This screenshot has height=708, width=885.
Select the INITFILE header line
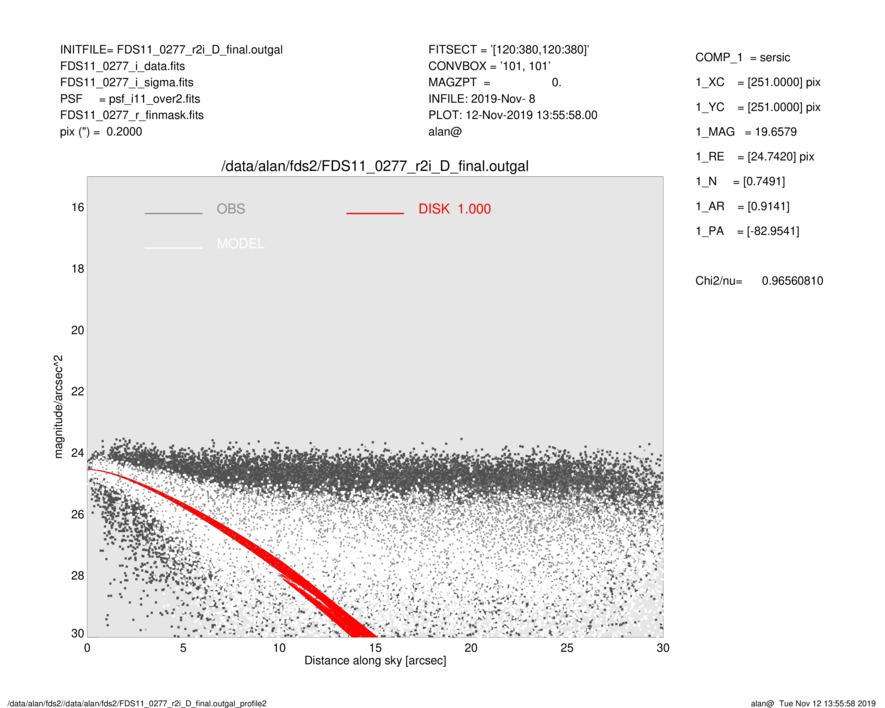[171, 49]
